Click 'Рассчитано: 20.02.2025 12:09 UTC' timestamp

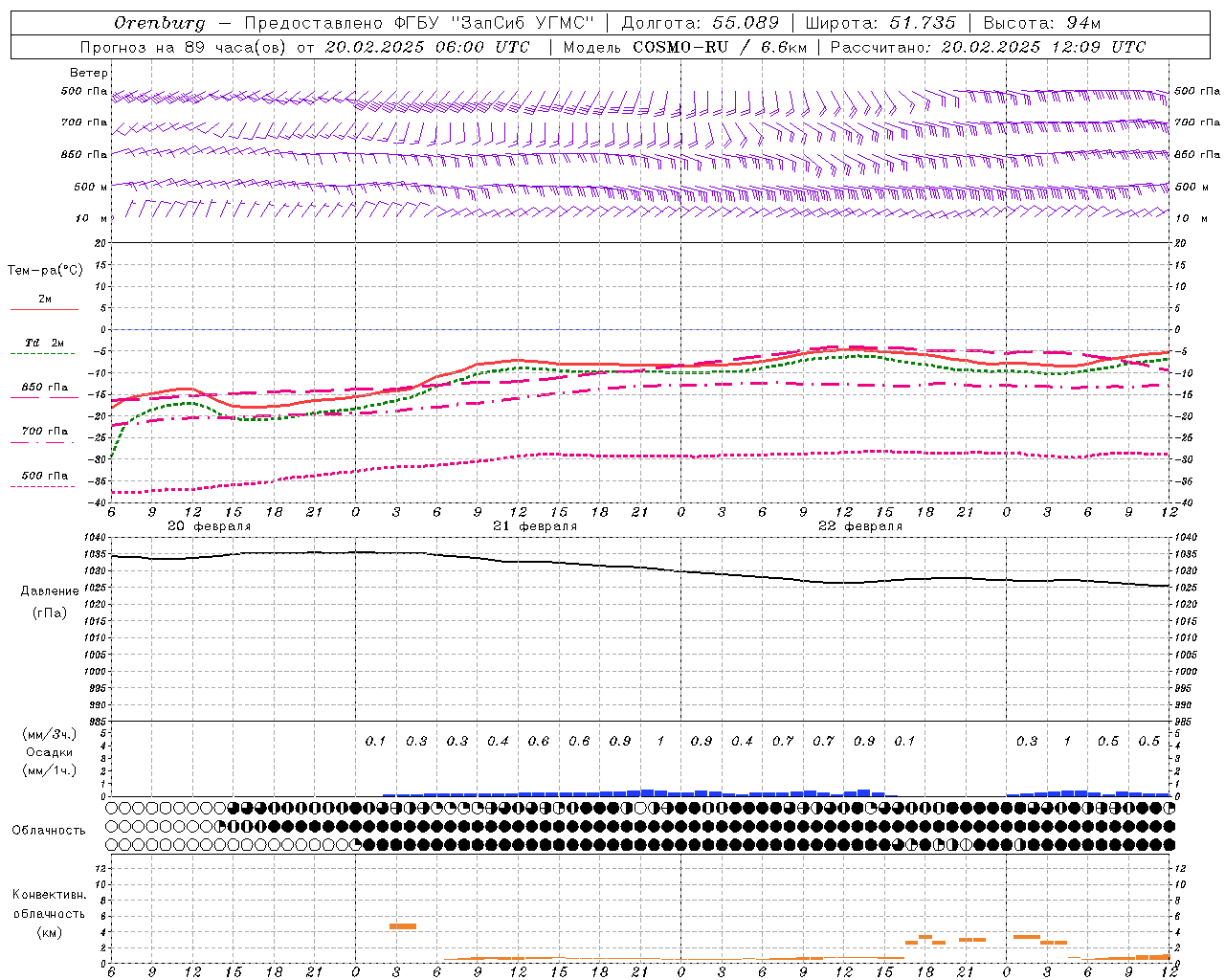click(988, 47)
